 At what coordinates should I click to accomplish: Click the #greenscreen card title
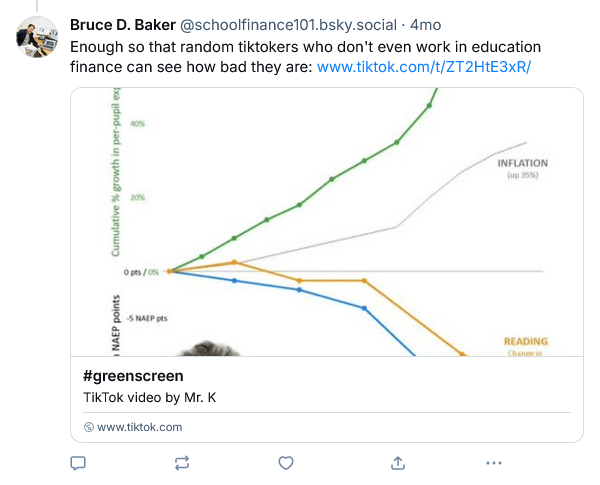tap(133, 376)
